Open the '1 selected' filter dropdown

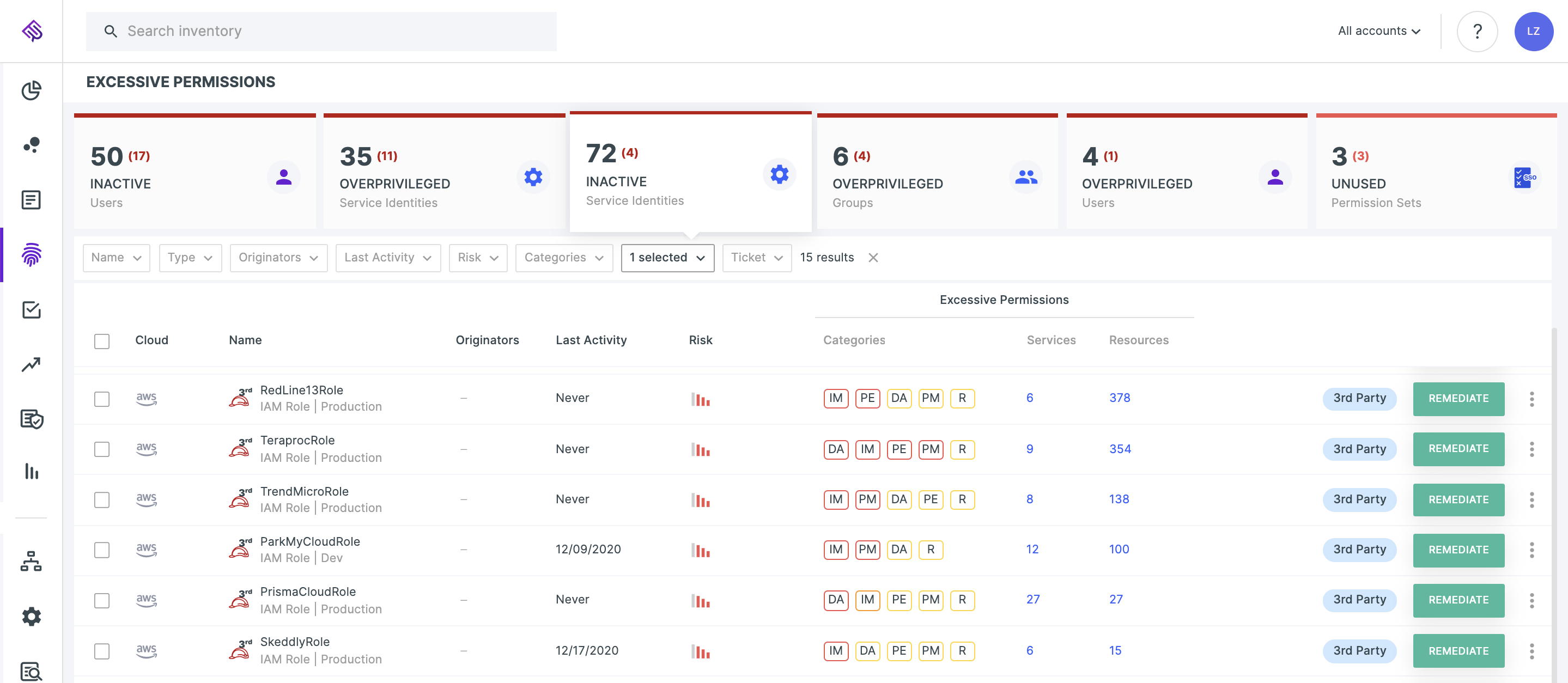667,258
